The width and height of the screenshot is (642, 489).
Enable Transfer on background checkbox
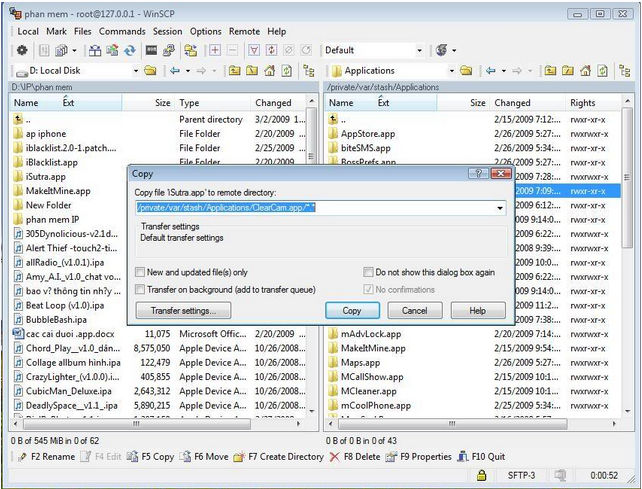click(140, 290)
